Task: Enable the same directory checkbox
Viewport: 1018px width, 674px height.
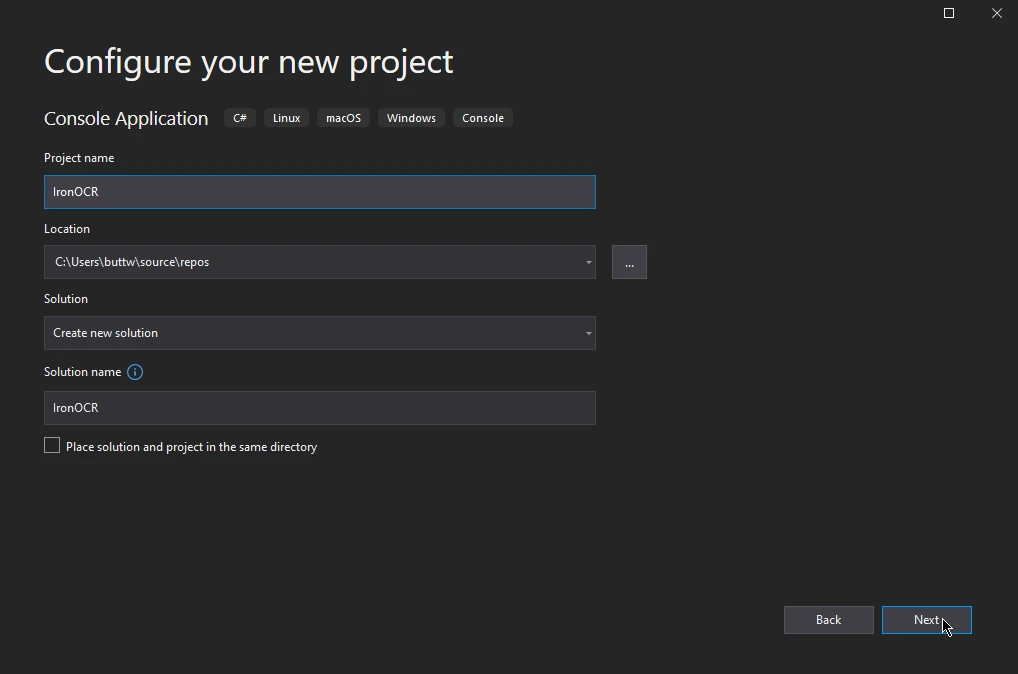Action: [52, 446]
